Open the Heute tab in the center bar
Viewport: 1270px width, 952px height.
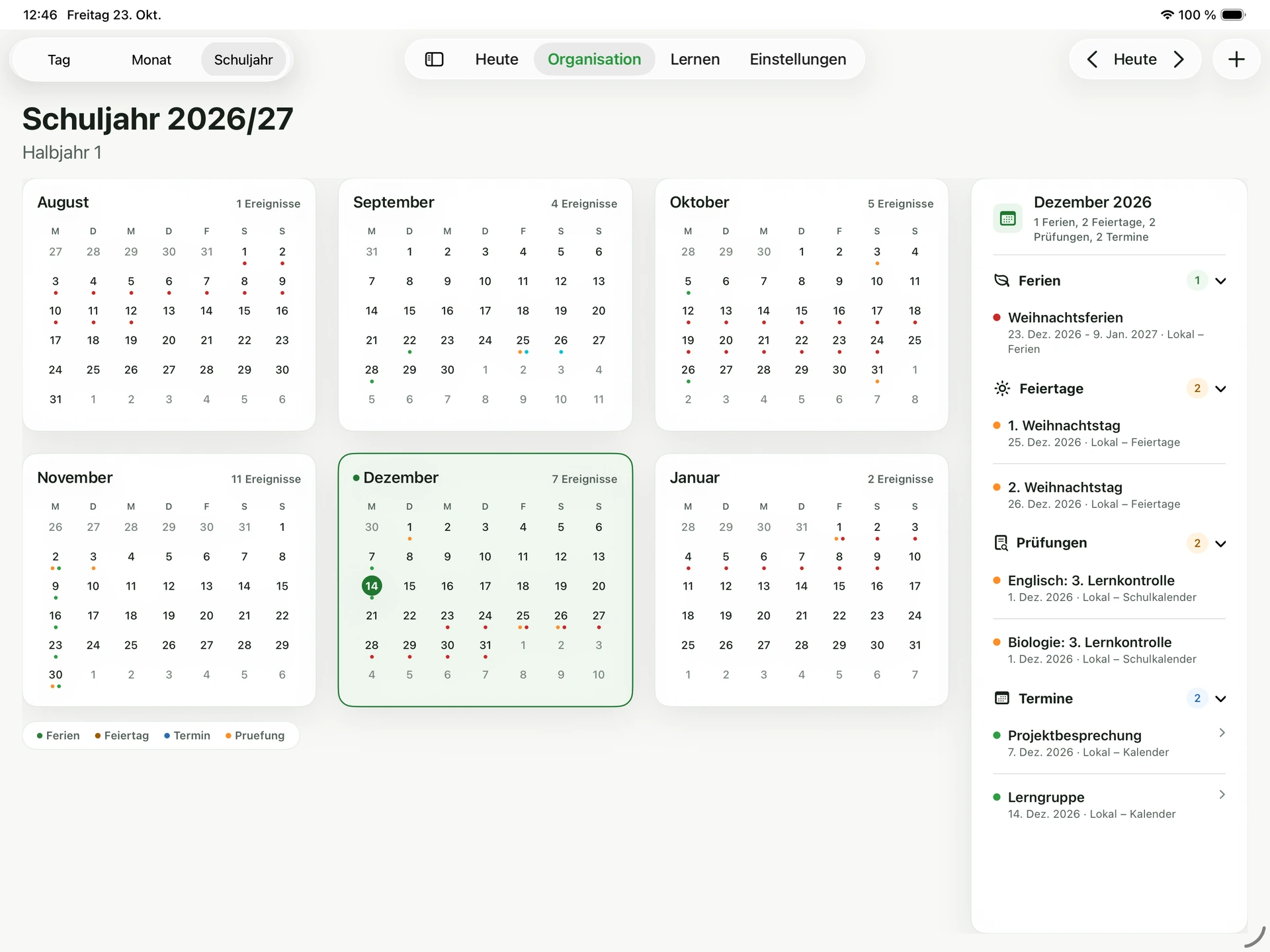(497, 59)
